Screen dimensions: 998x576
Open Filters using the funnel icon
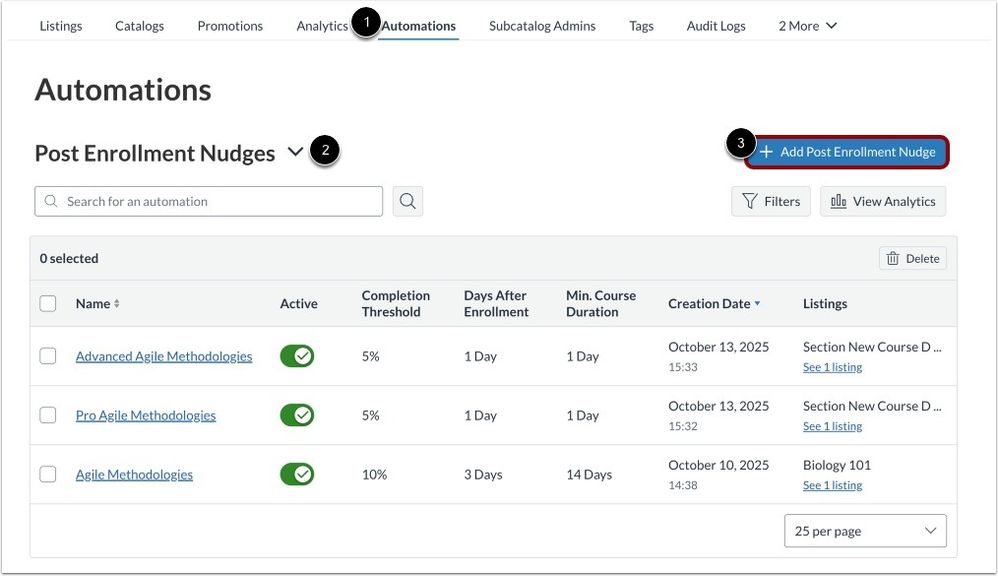pos(753,201)
